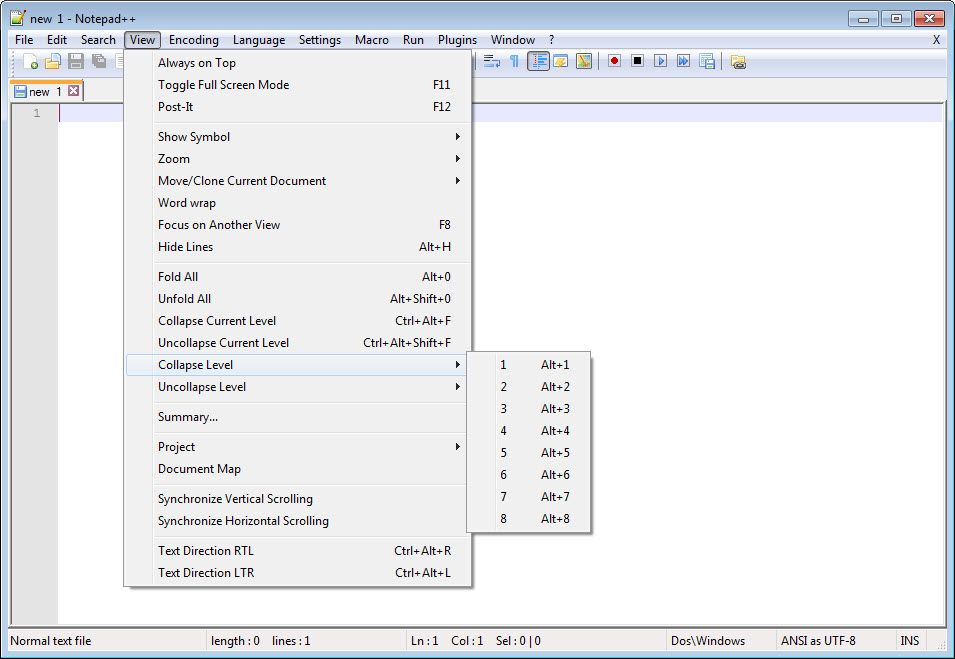Expand the Project submenu
Screen dimensions: 955x659
[297, 446]
